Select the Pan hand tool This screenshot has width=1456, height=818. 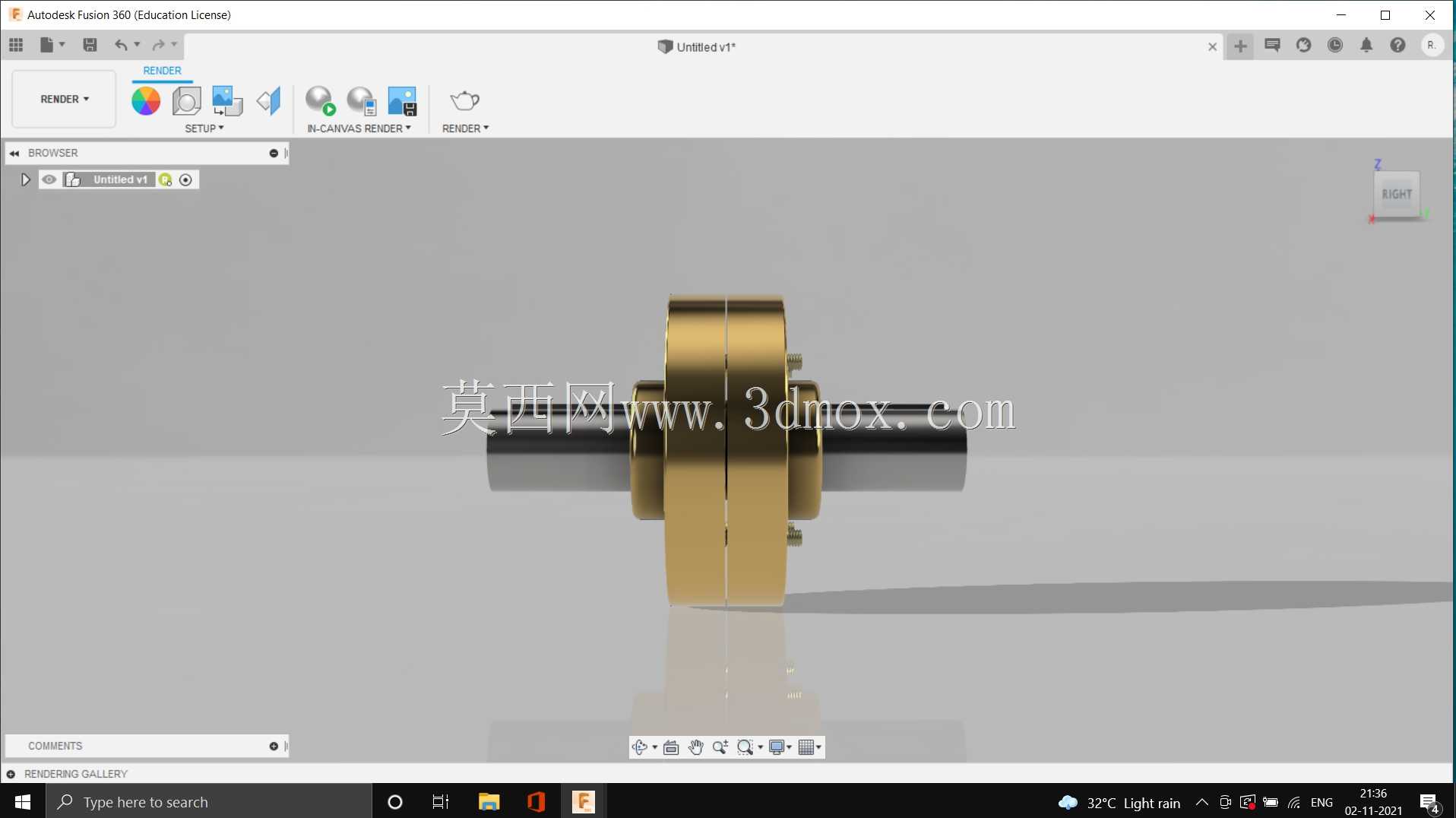point(695,747)
